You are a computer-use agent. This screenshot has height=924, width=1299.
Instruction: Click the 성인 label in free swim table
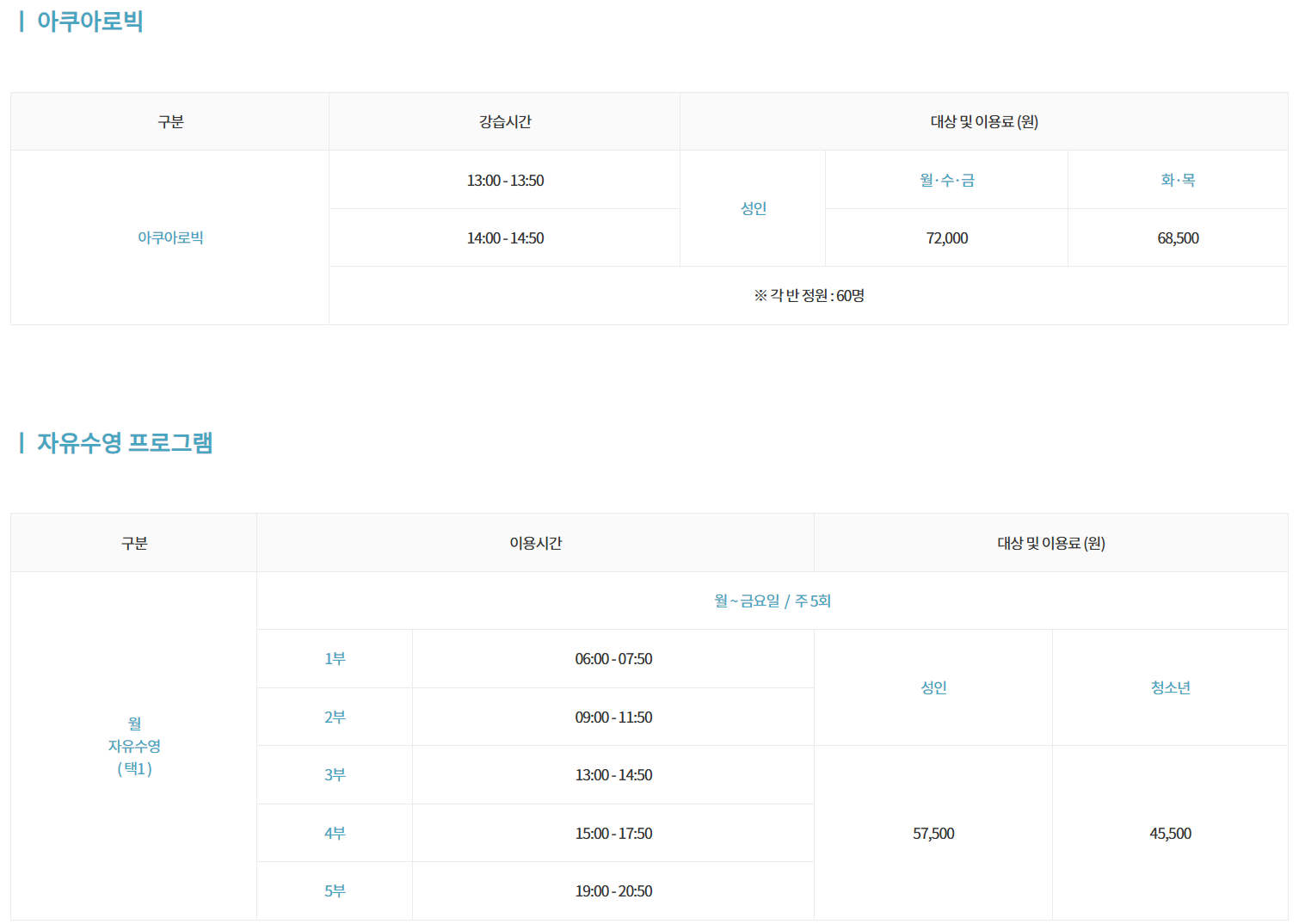pyautogui.click(x=933, y=688)
